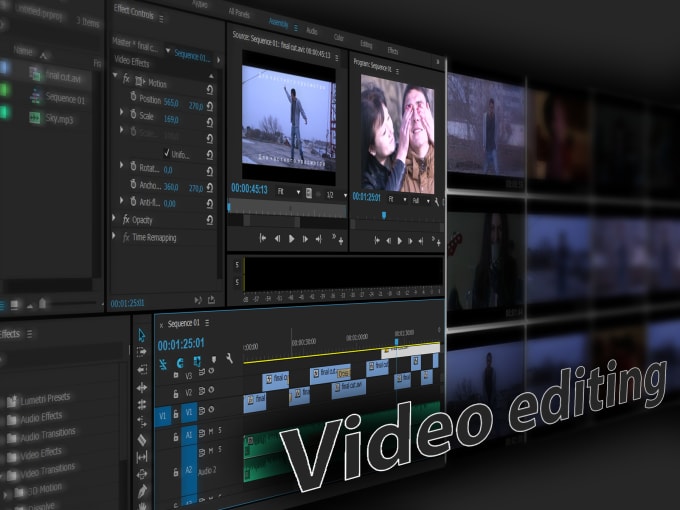Open the Effect Controls tab
This screenshot has height=510, width=680.
133,13
